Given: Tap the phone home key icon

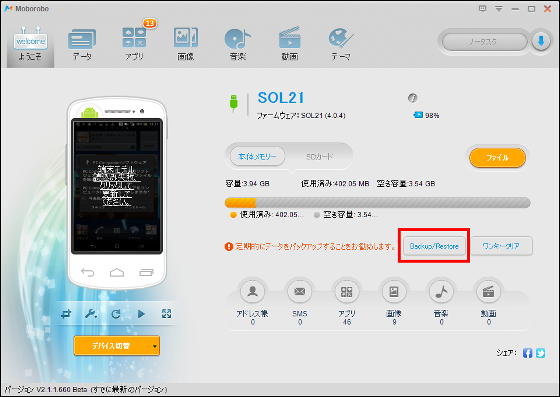Looking at the screenshot, I should [117, 273].
